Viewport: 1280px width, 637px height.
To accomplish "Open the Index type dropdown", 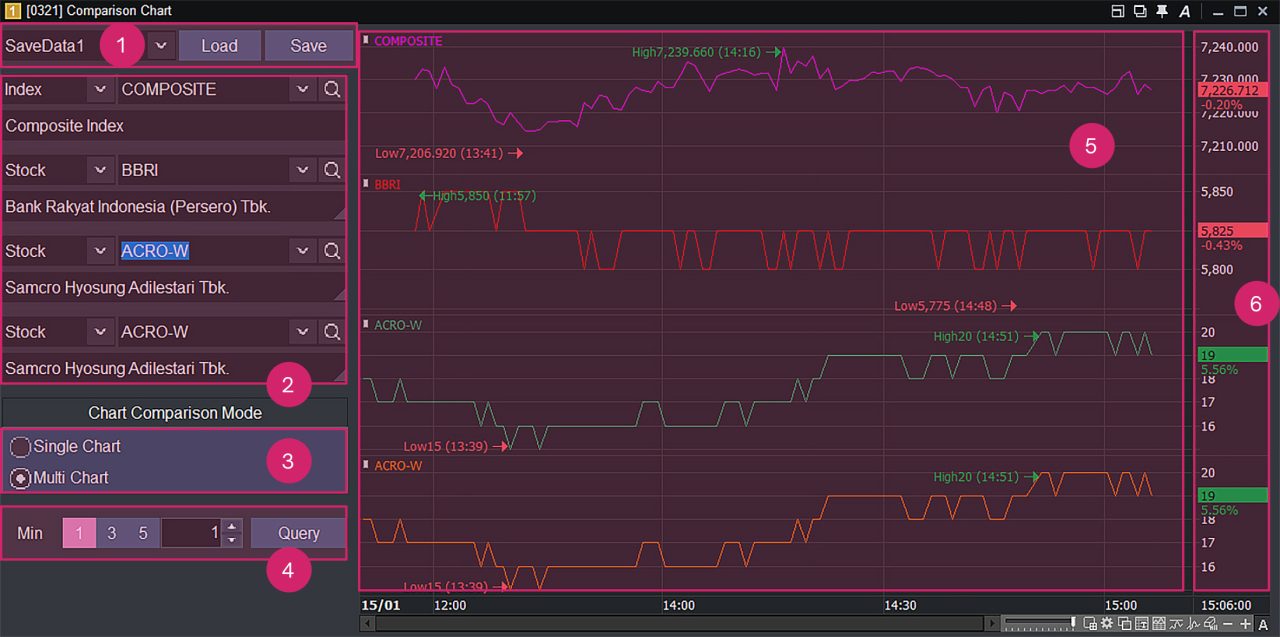I will (x=99, y=89).
